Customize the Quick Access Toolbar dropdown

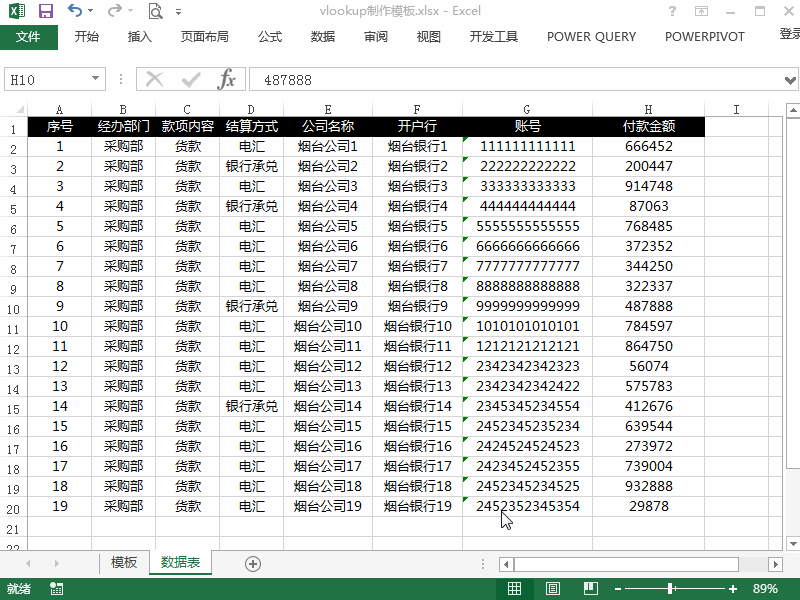pos(179,11)
